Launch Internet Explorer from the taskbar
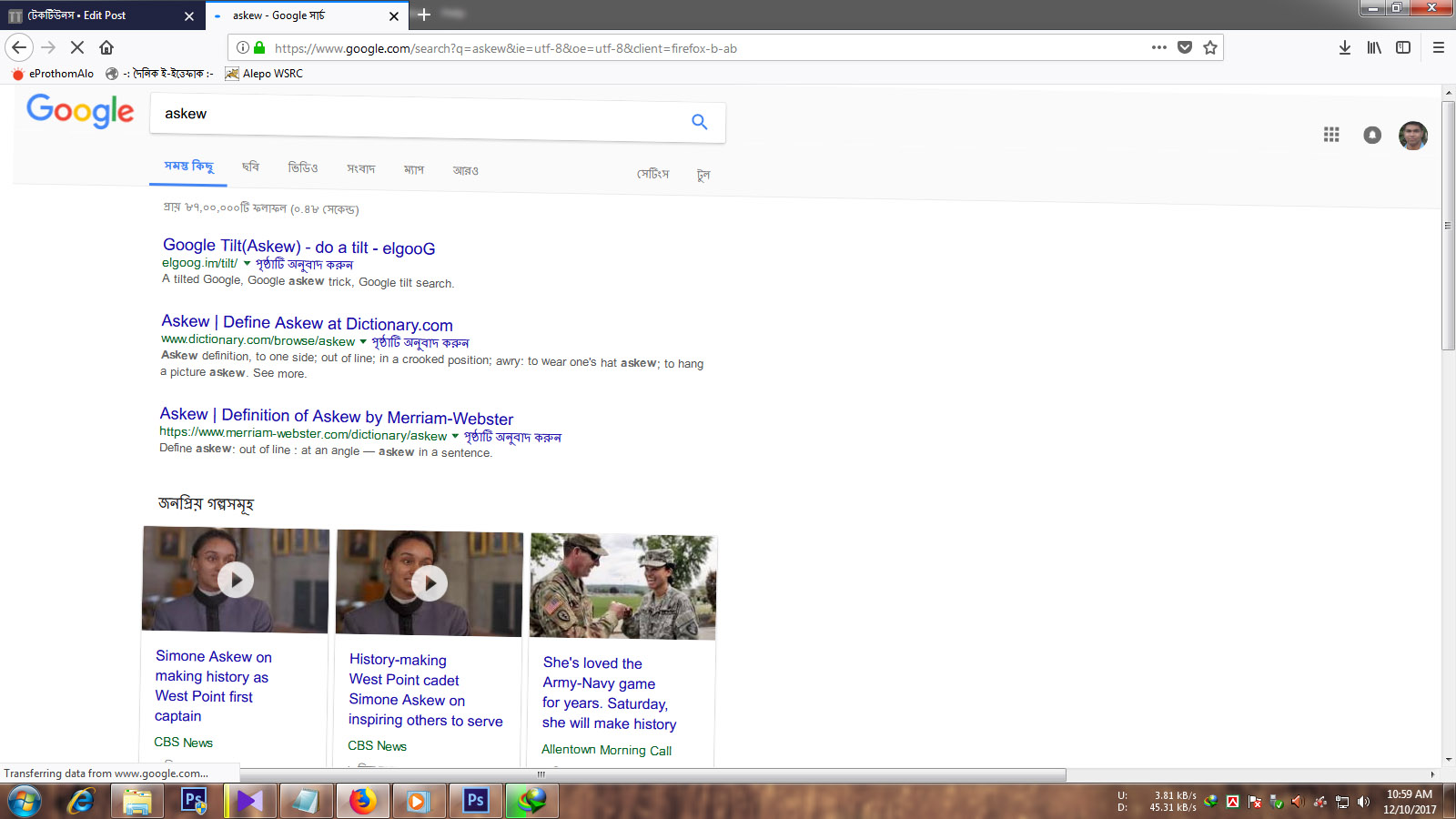This screenshot has height=819, width=1456. point(81,801)
